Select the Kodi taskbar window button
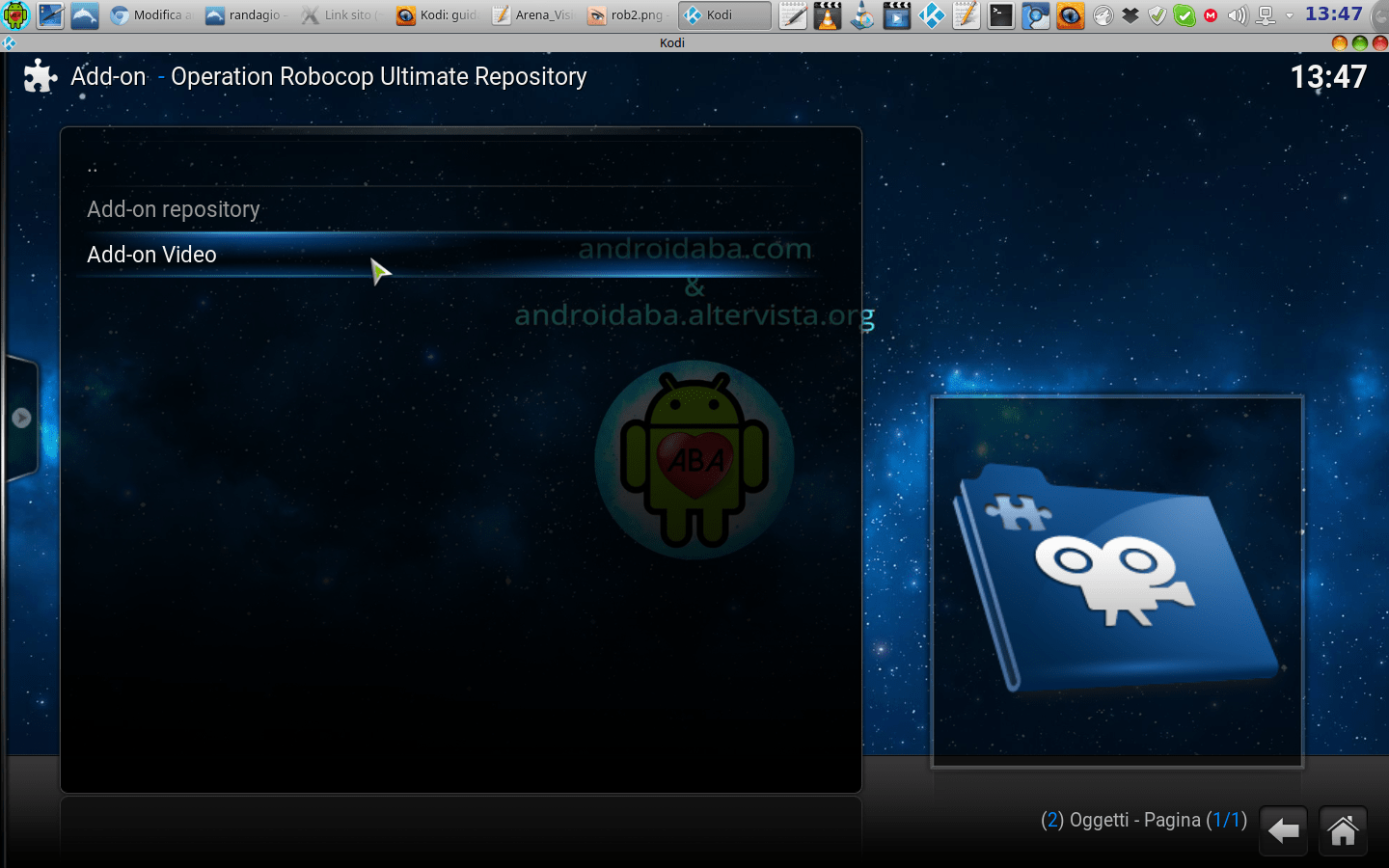The height and width of the screenshot is (868, 1389). pos(724,15)
